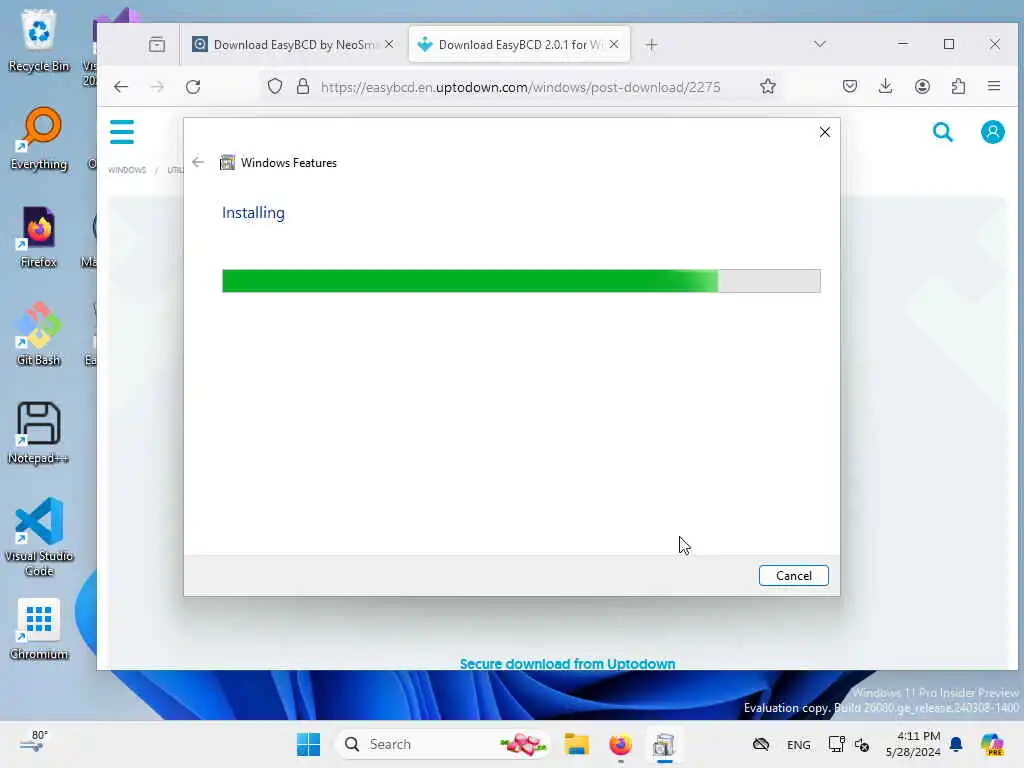Close the EasyBCD 2.0.1 tab
The height and width of the screenshot is (768, 1024).
click(614, 44)
